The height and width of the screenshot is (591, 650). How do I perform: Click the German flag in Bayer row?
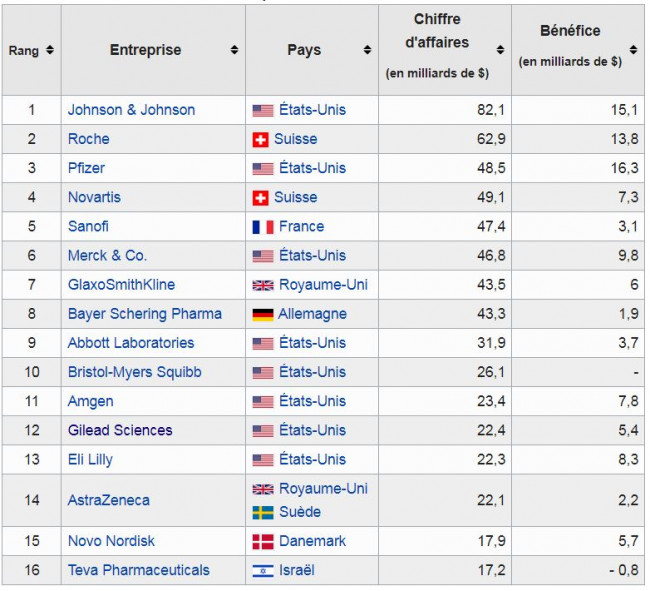coord(263,315)
